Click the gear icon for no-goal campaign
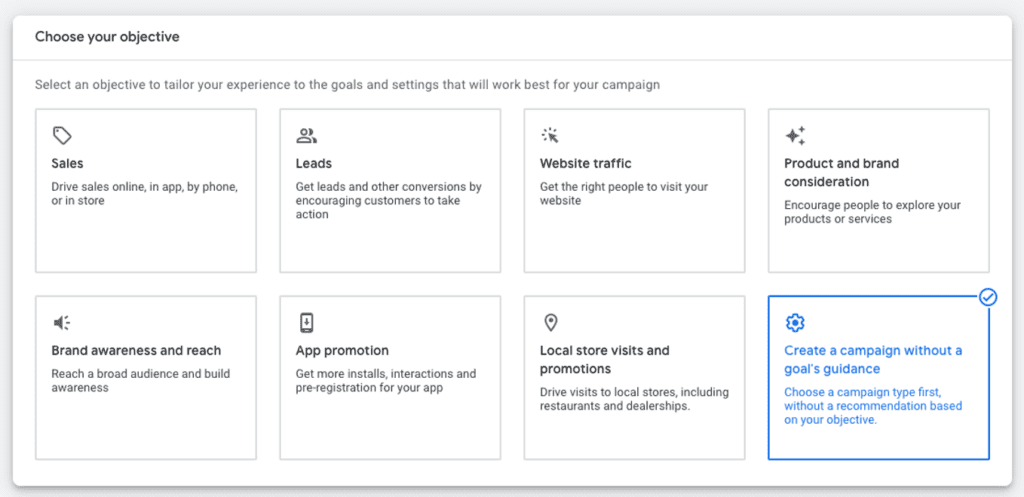The image size is (1024, 497). [x=795, y=323]
